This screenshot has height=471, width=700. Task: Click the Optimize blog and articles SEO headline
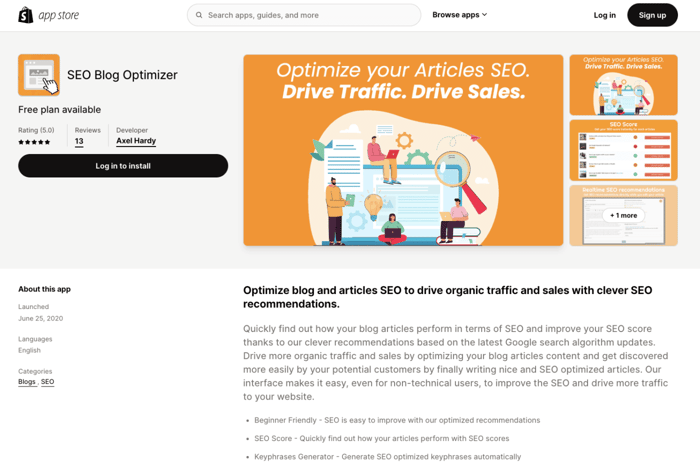(447, 297)
